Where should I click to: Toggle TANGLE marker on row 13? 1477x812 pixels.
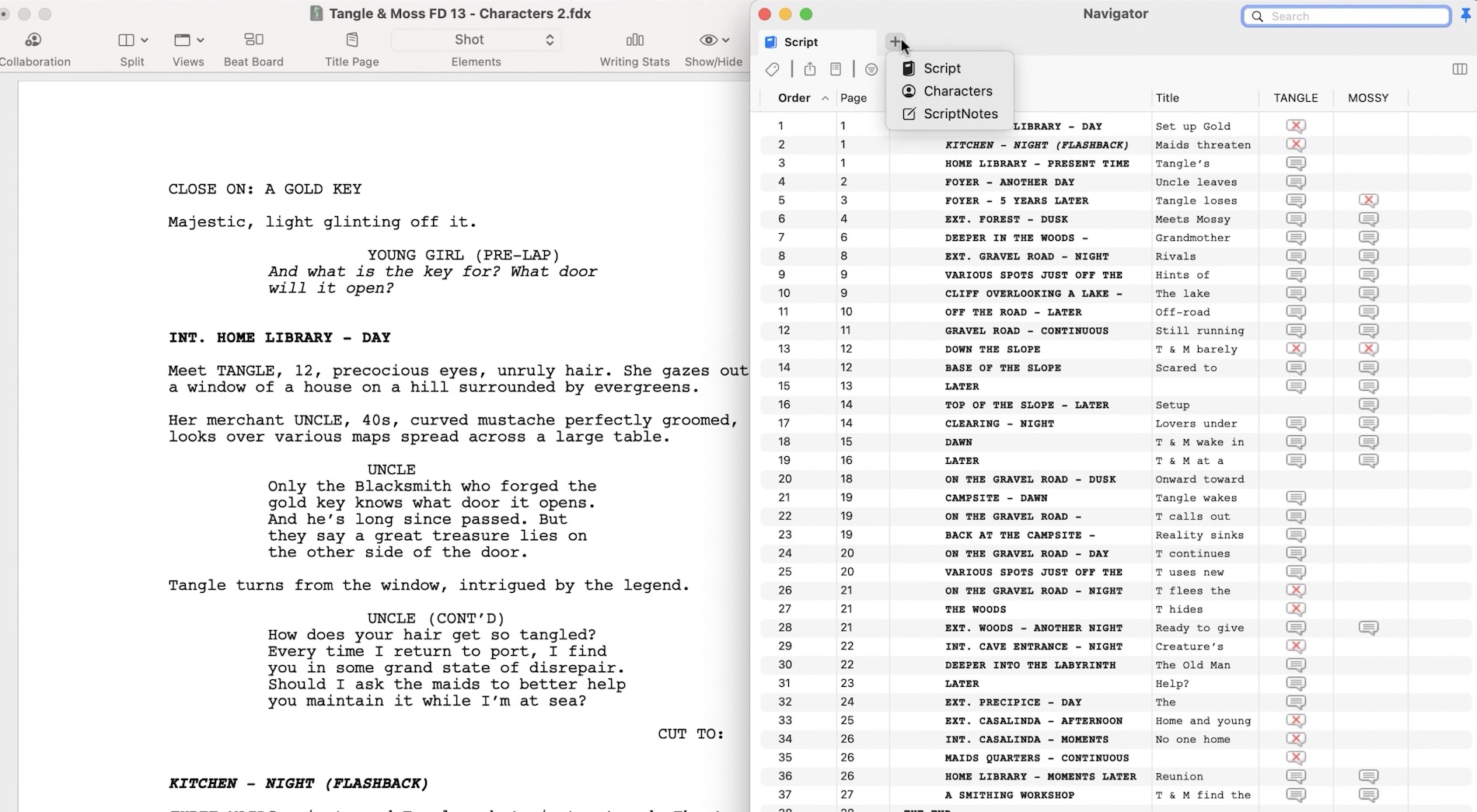[x=1295, y=349]
